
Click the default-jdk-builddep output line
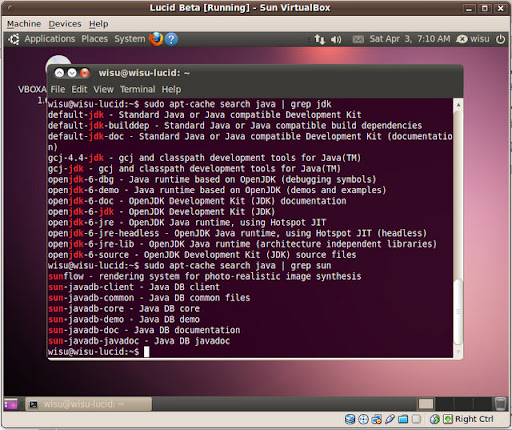235,126
